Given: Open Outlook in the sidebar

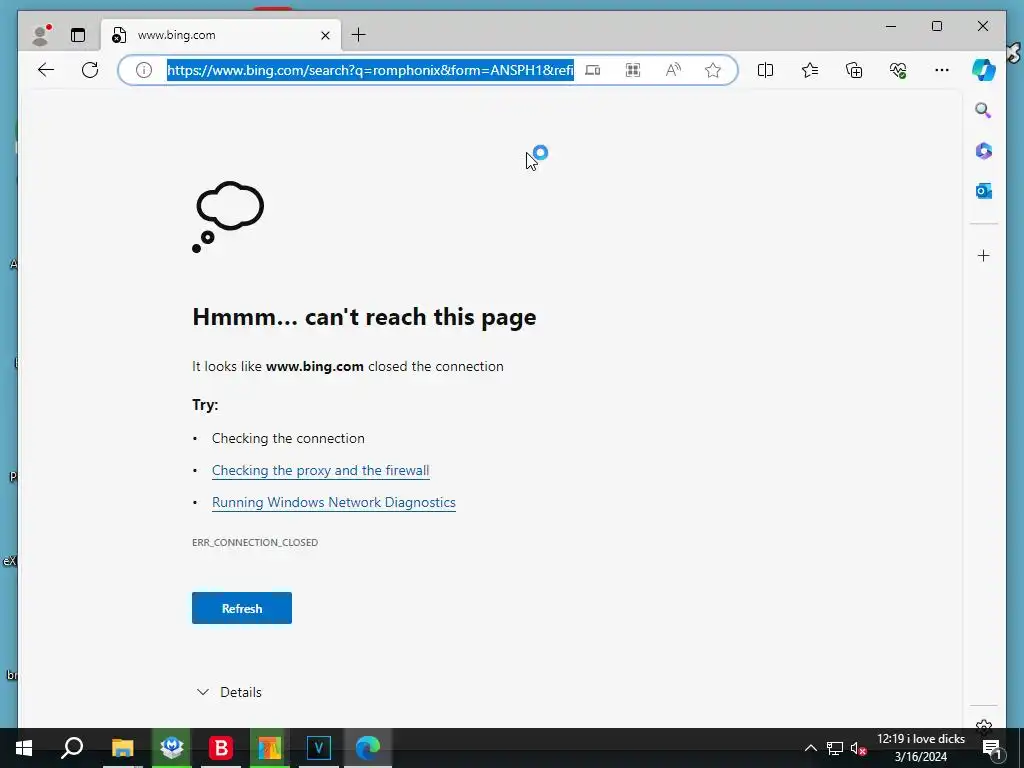Looking at the screenshot, I should pyautogui.click(x=984, y=191).
